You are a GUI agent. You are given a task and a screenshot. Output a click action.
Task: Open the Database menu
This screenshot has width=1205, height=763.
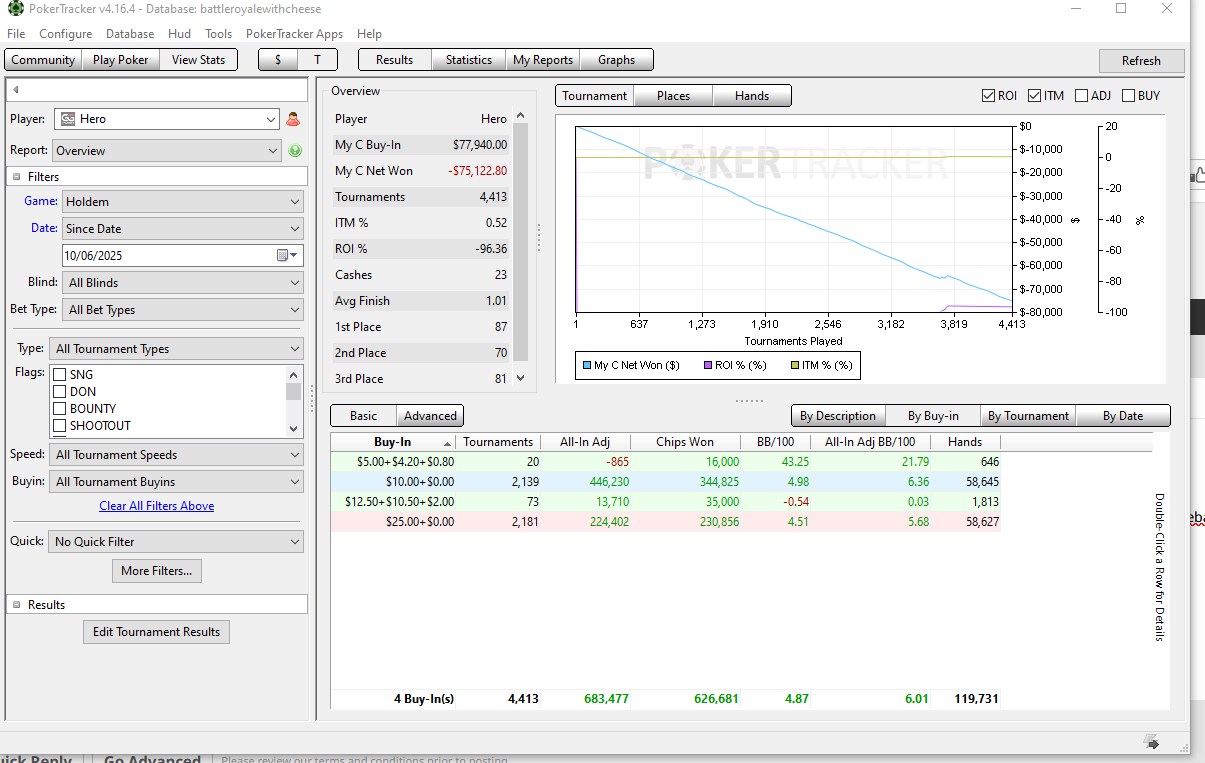(x=130, y=34)
